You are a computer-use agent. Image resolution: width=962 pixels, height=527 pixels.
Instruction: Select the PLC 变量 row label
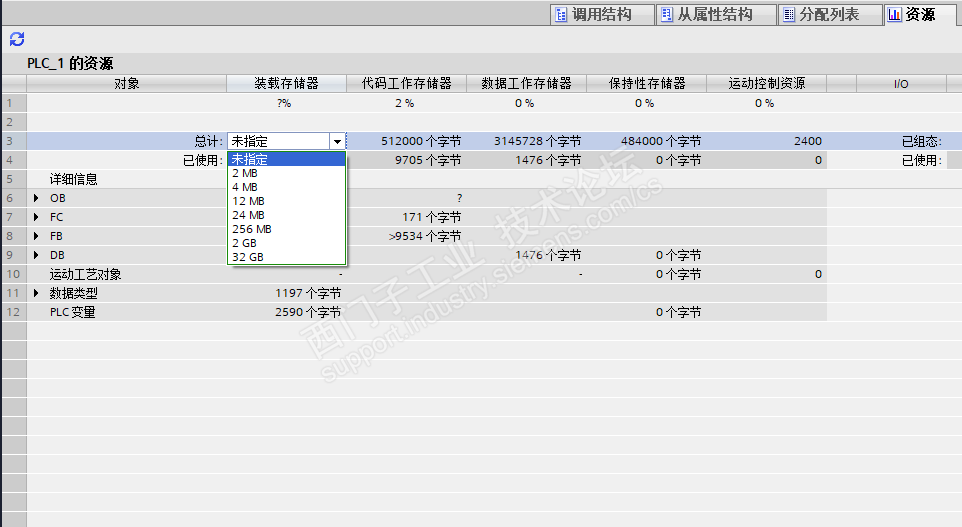72,312
